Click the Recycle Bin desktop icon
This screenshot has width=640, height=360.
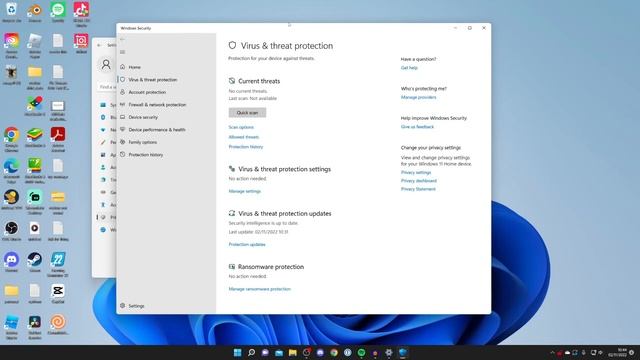(11, 11)
